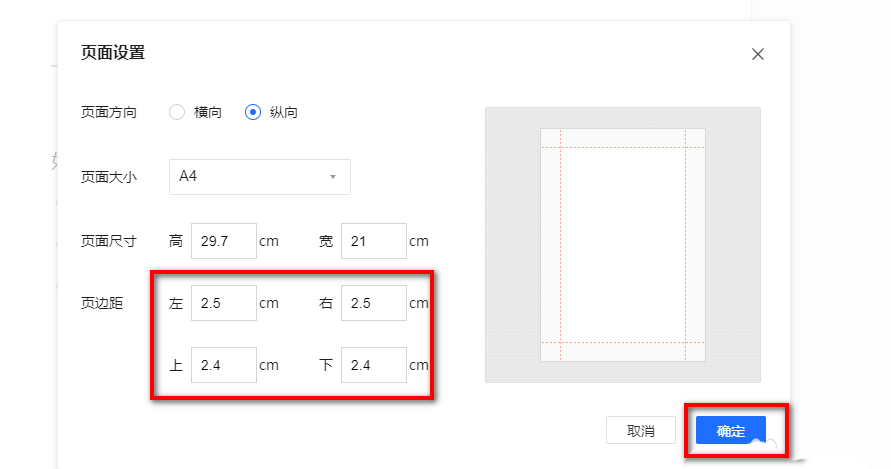
Task: Close the 页面设置 dialog with X
Action: pyautogui.click(x=757, y=54)
